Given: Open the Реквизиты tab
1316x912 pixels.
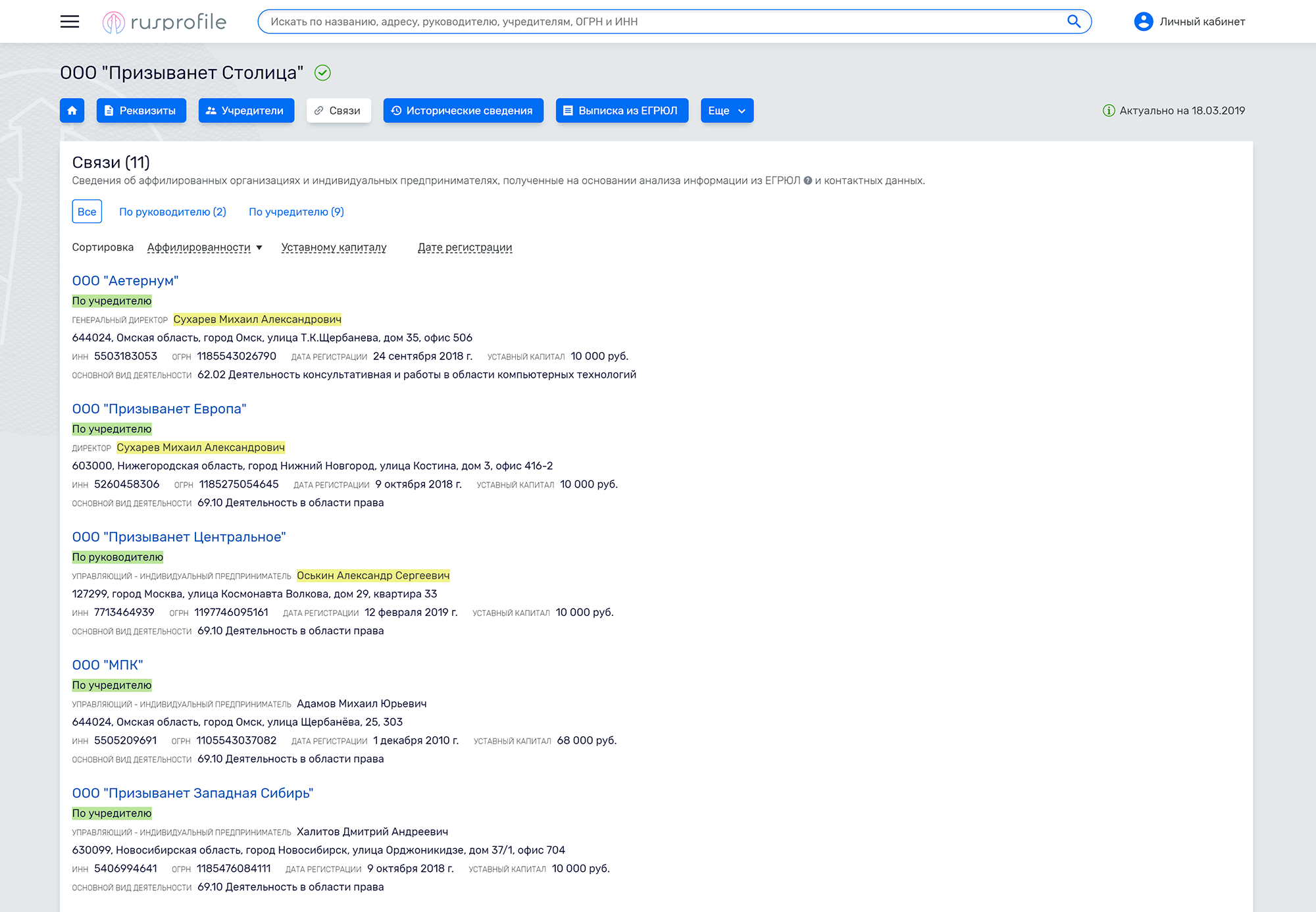Looking at the screenshot, I should [141, 111].
